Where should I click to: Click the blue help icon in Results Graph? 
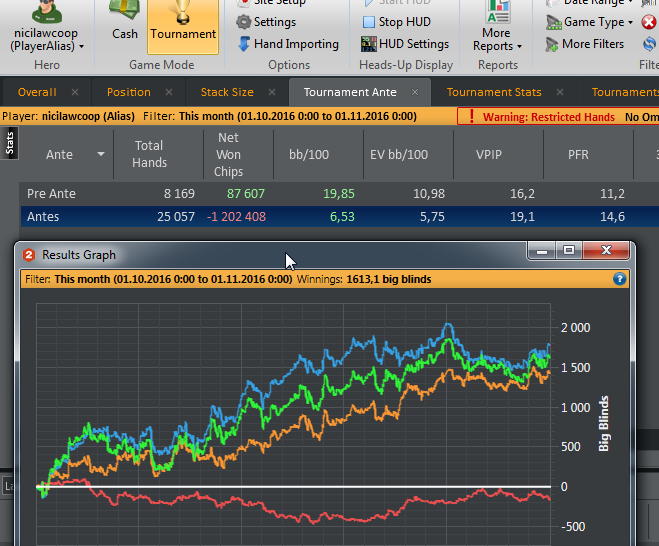point(619,279)
